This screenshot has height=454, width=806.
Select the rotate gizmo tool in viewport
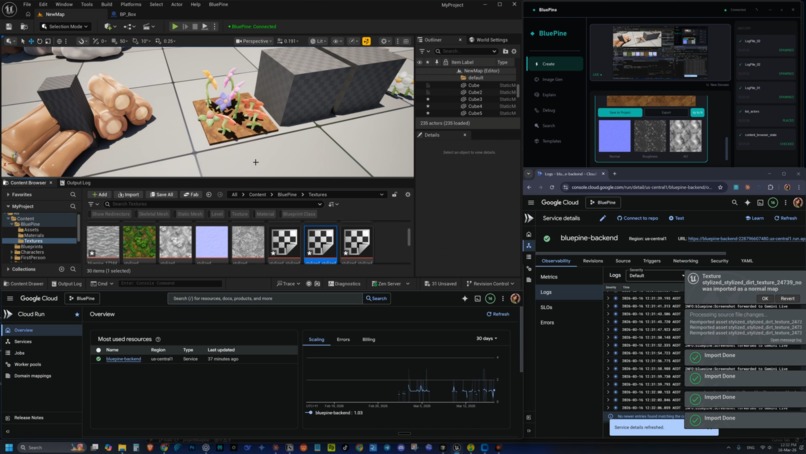click(x=39, y=41)
